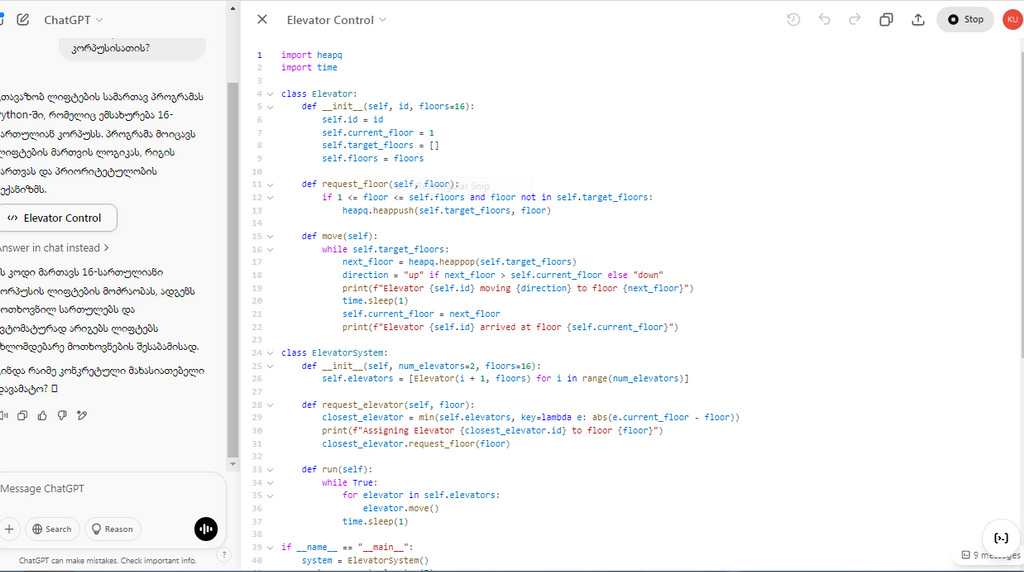
Task: Enable the Reason mode
Action: 112,529
